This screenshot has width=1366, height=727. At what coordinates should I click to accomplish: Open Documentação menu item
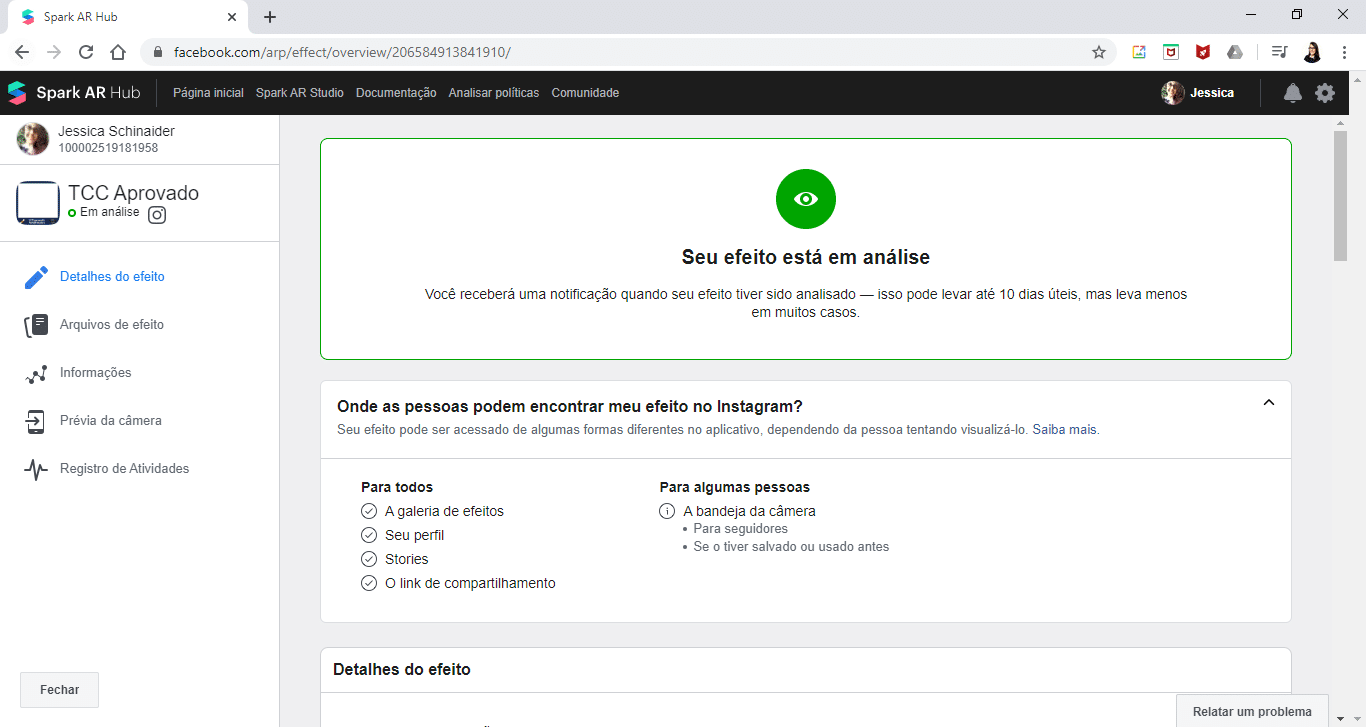click(x=396, y=93)
